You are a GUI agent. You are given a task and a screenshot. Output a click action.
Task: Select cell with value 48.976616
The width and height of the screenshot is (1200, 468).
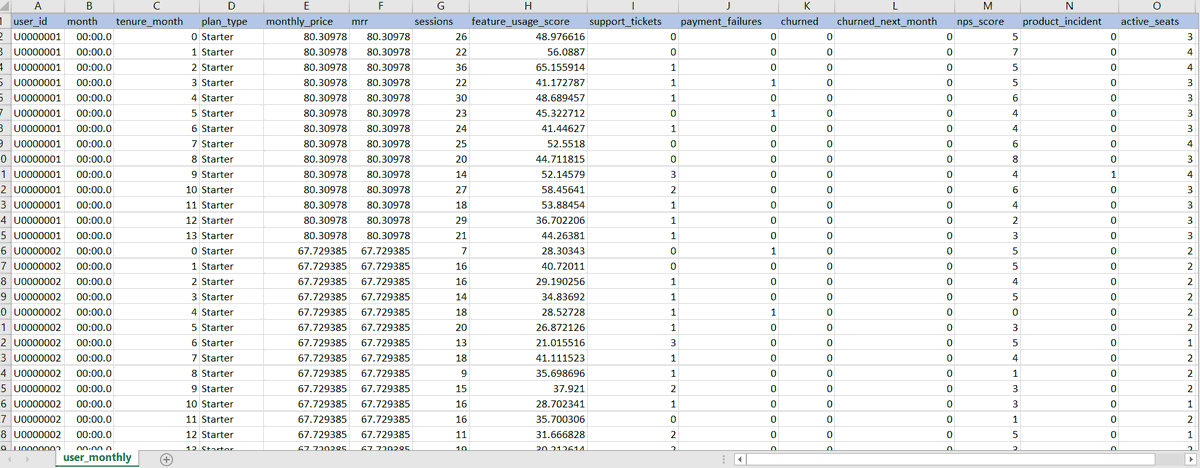pyautogui.click(x=527, y=37)
